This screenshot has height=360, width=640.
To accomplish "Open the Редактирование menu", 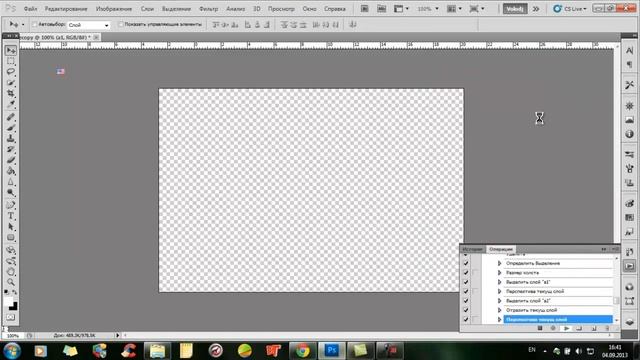I will tap(66, 9).
